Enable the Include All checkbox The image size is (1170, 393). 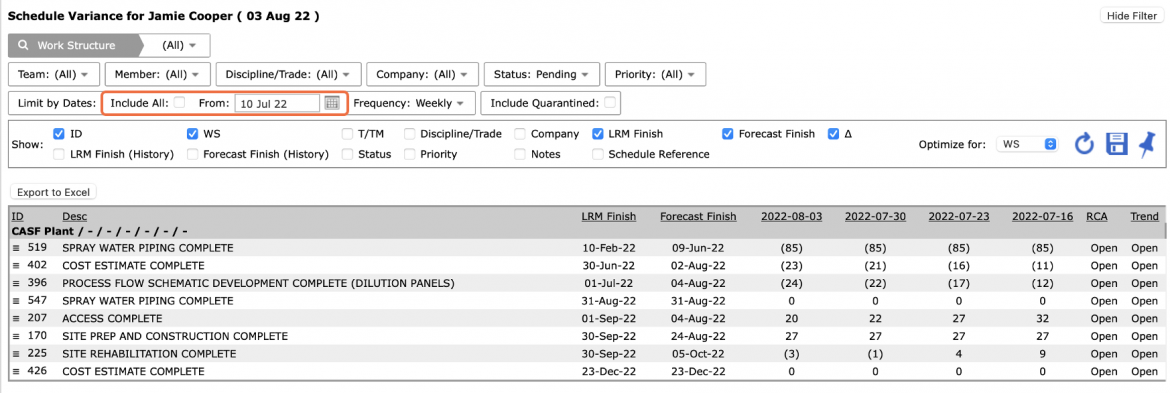click(x=179, y=103)
